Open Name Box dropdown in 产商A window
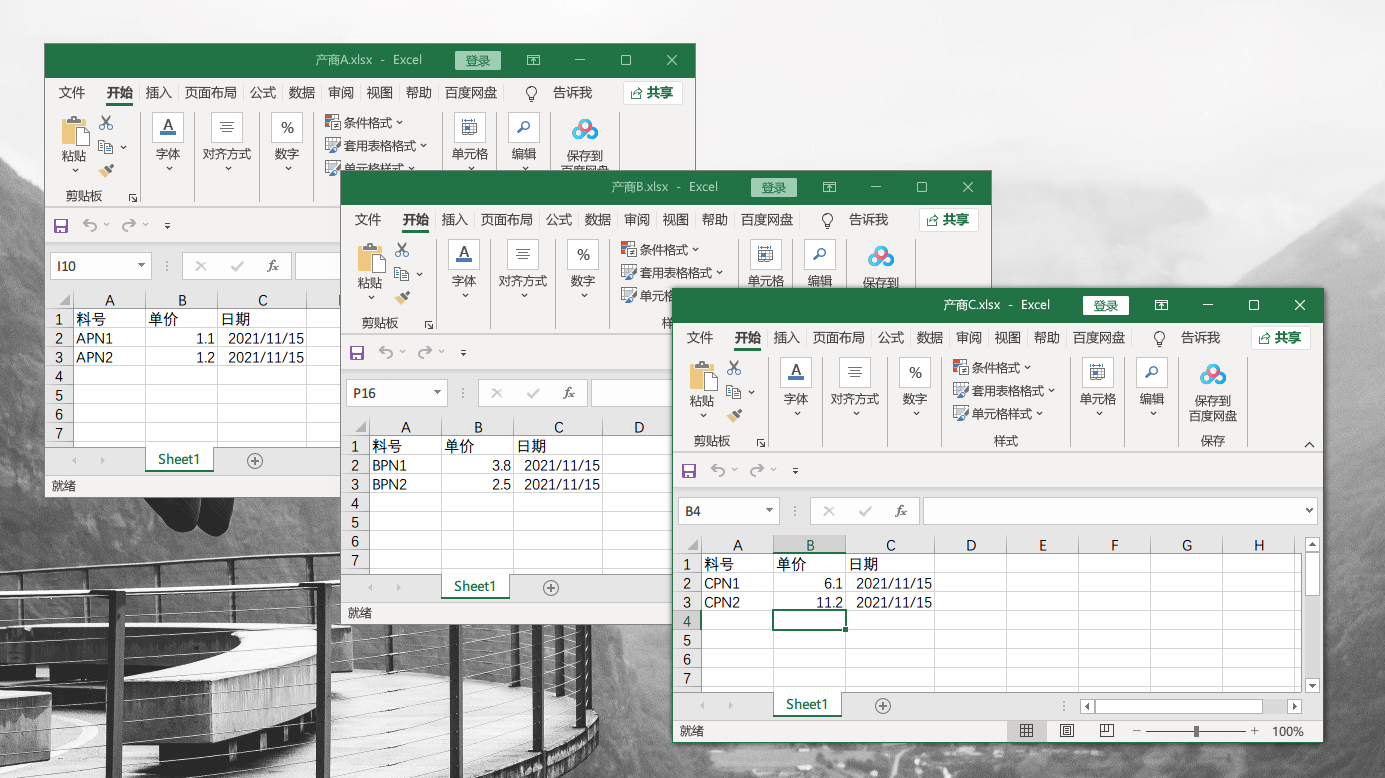1385x778 pixels. pos(141,266)
